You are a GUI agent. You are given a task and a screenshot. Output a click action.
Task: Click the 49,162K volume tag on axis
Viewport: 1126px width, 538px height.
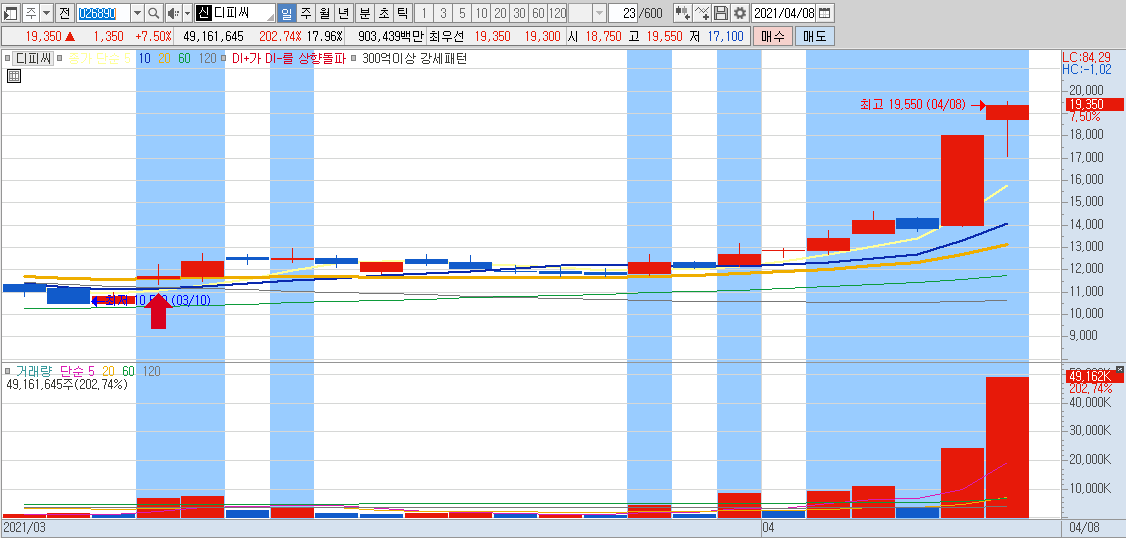click(x=1096, y=376)
